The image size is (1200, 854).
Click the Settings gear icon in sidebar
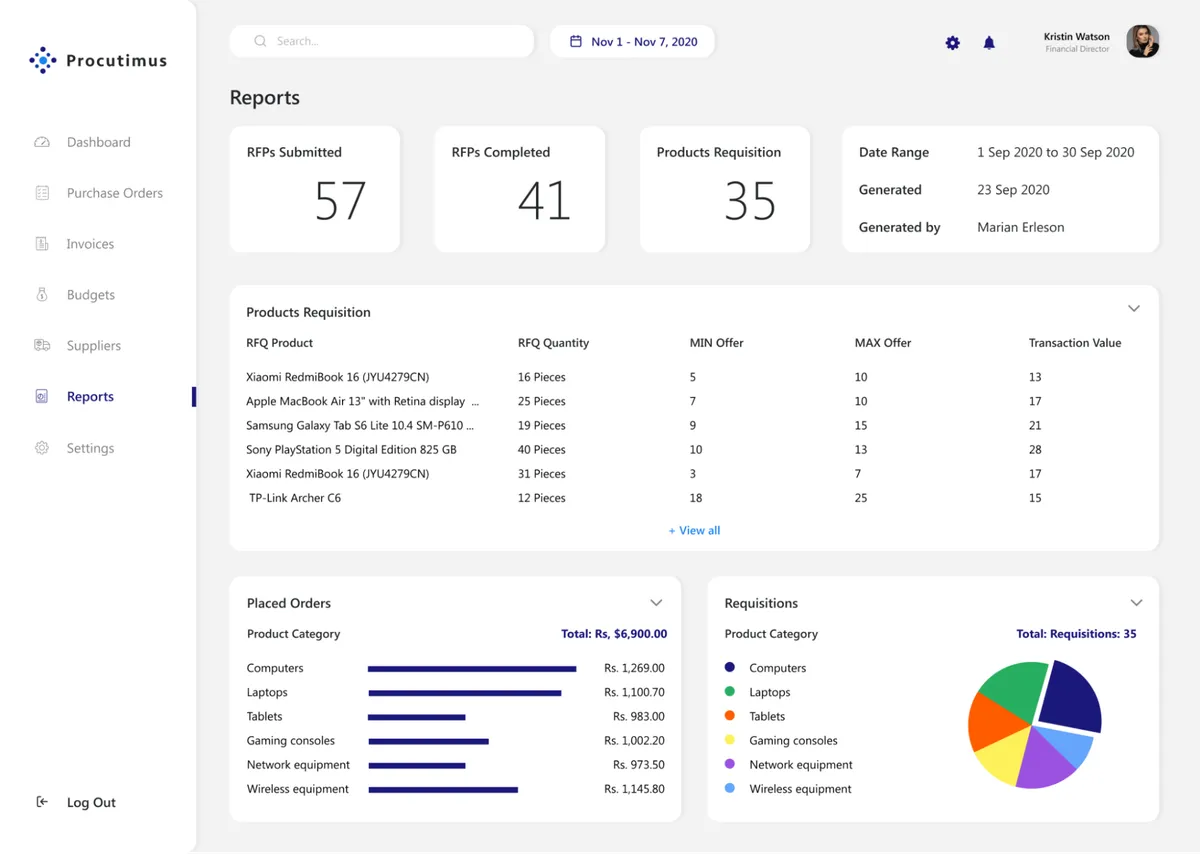[42, 448]
